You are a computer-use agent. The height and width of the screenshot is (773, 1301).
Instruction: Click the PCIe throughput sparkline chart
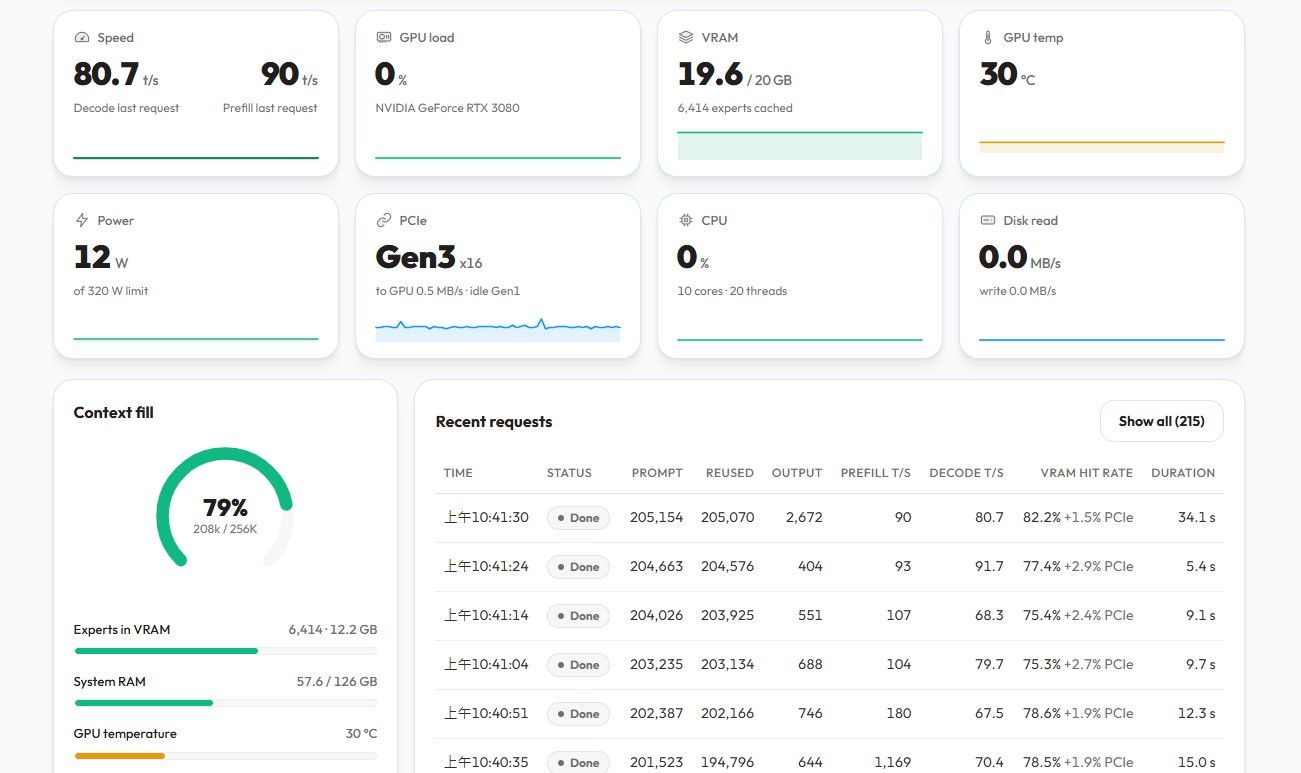498,329
